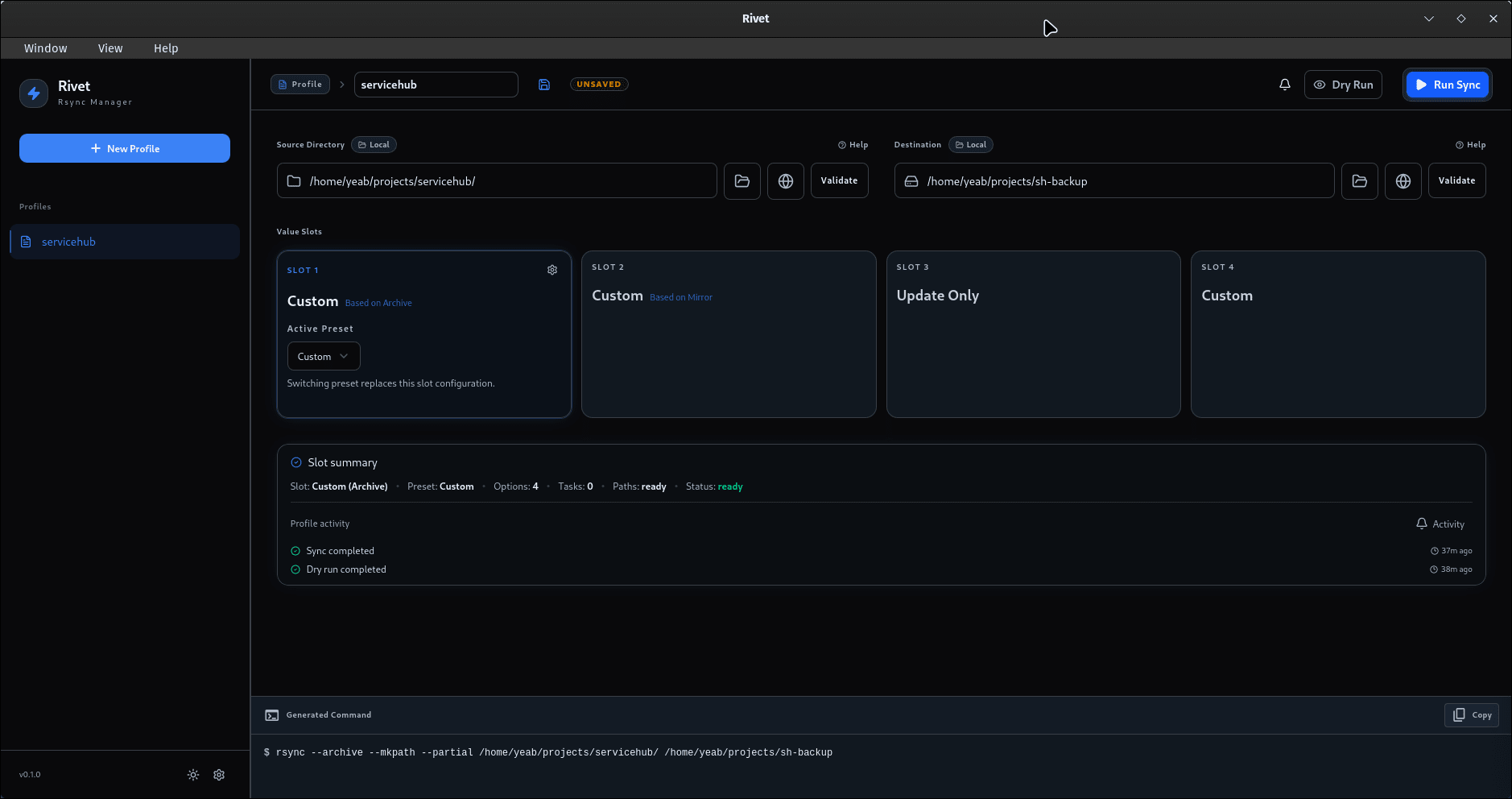Open notifications bell in top bar
Screen dimensions: 1512x799
click(1285, 85)
